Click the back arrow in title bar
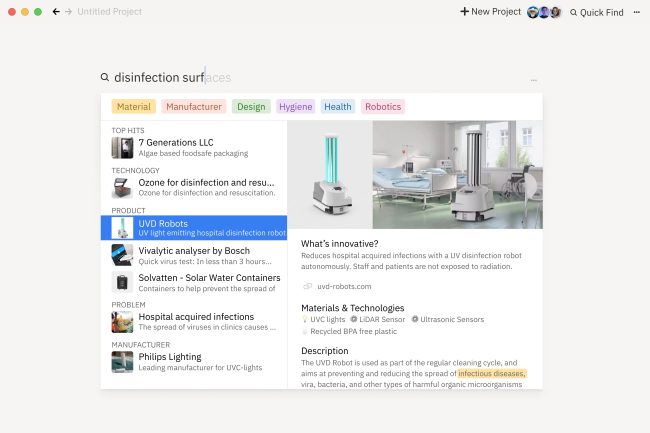650x433 pixels. (56, 12)
